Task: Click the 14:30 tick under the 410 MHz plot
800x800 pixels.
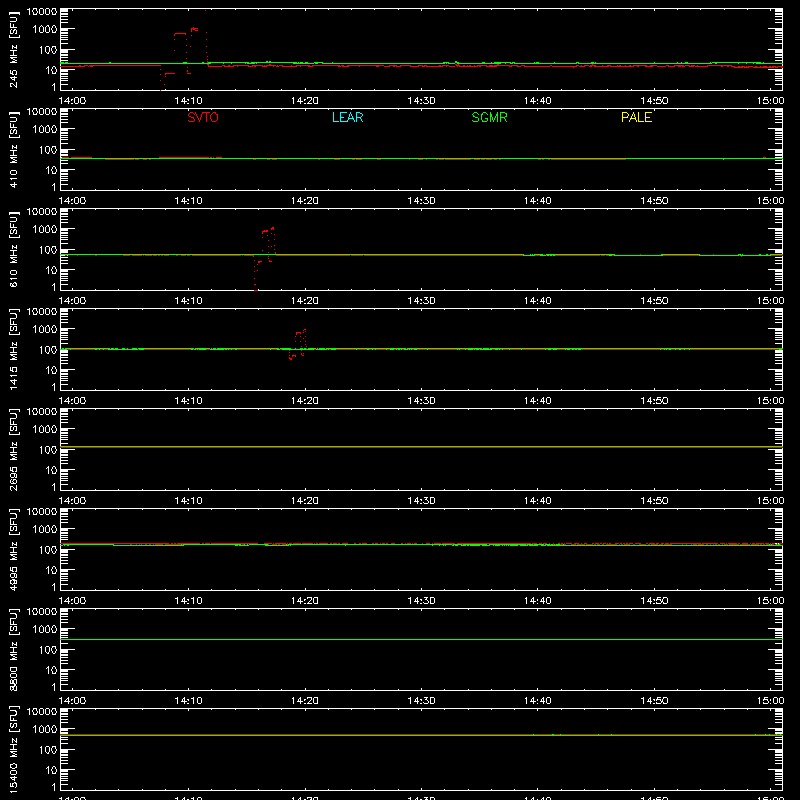Action: (x=421, y=201)
